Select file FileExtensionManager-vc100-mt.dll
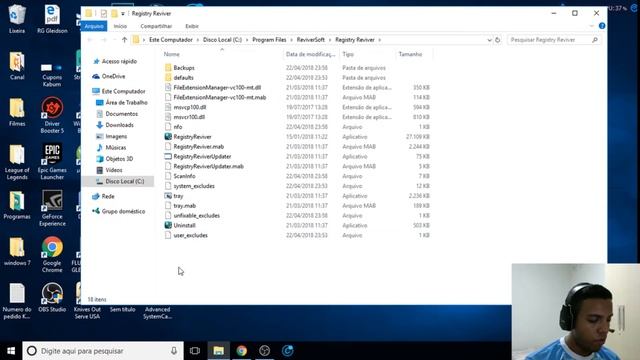 point(217,87)
